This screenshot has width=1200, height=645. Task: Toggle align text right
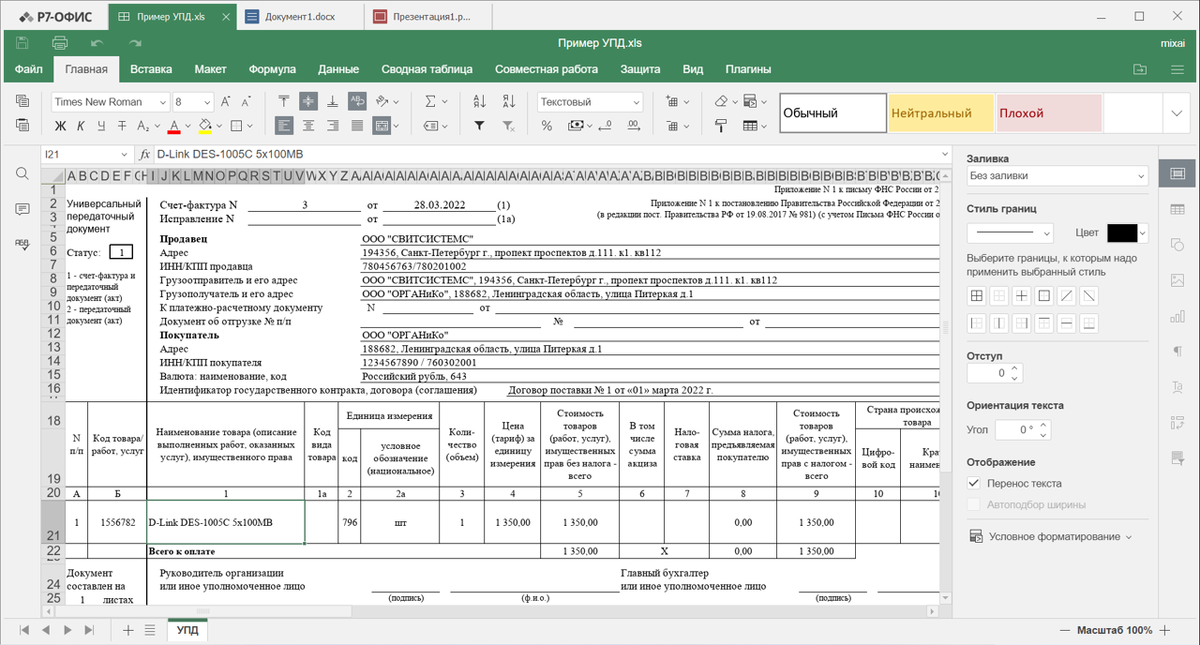tap(332, 126)
